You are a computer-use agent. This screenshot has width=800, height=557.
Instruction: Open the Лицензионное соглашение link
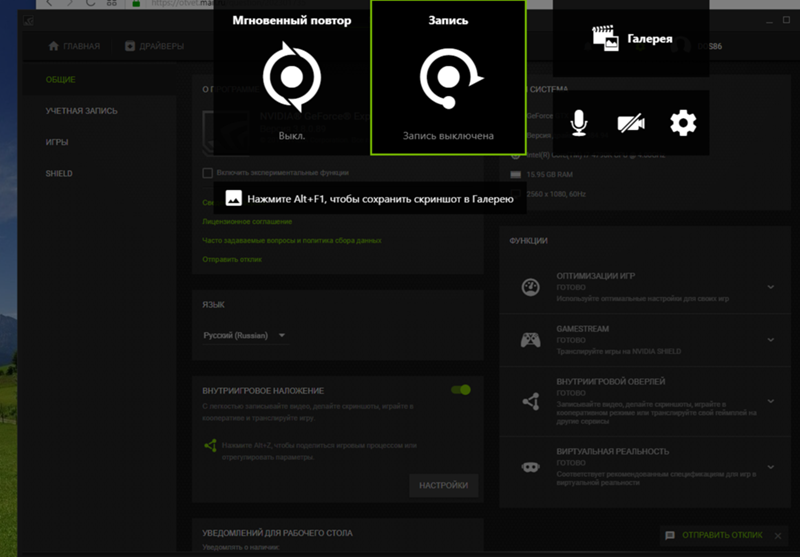click(x=247, y=221)
